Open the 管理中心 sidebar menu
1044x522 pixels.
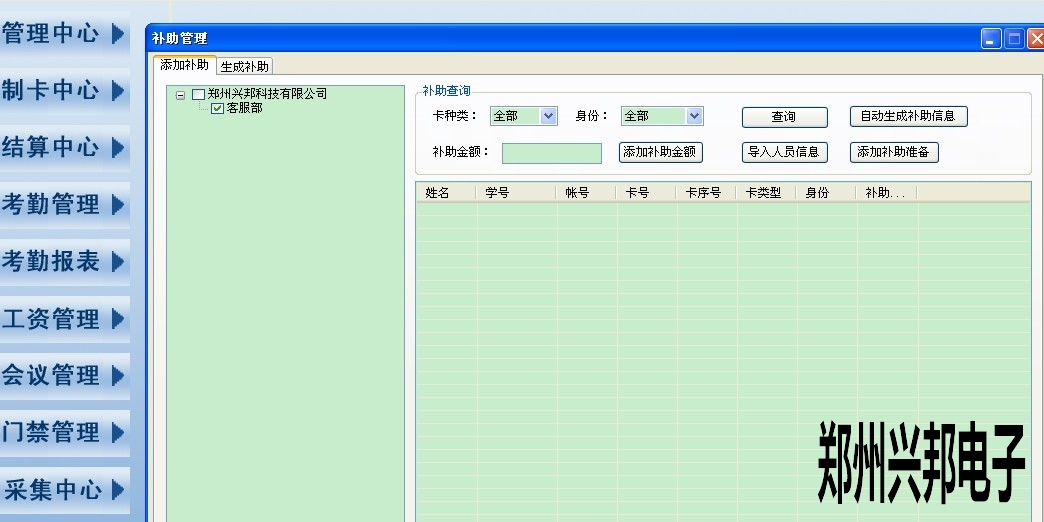point(64,33)
